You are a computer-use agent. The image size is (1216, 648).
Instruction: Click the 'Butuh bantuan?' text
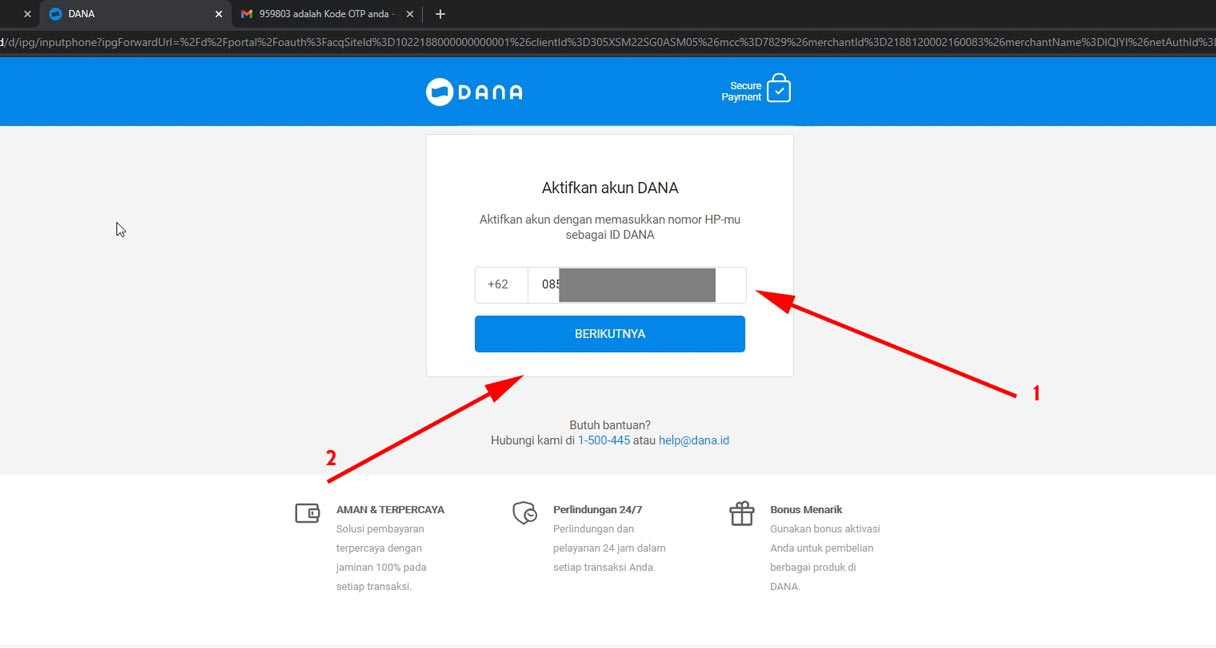click(x=610, y=425)
